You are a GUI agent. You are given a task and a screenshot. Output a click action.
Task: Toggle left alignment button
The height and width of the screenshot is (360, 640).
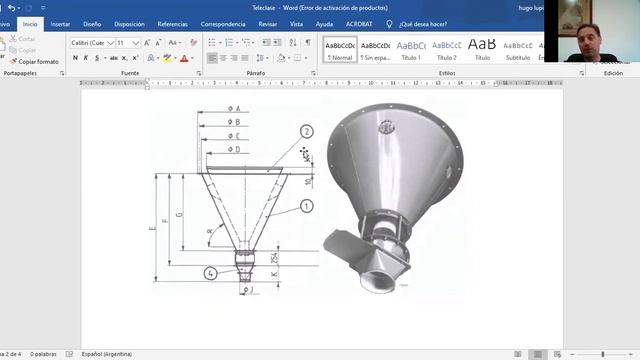pyautogui.click(x=212, y=58)
